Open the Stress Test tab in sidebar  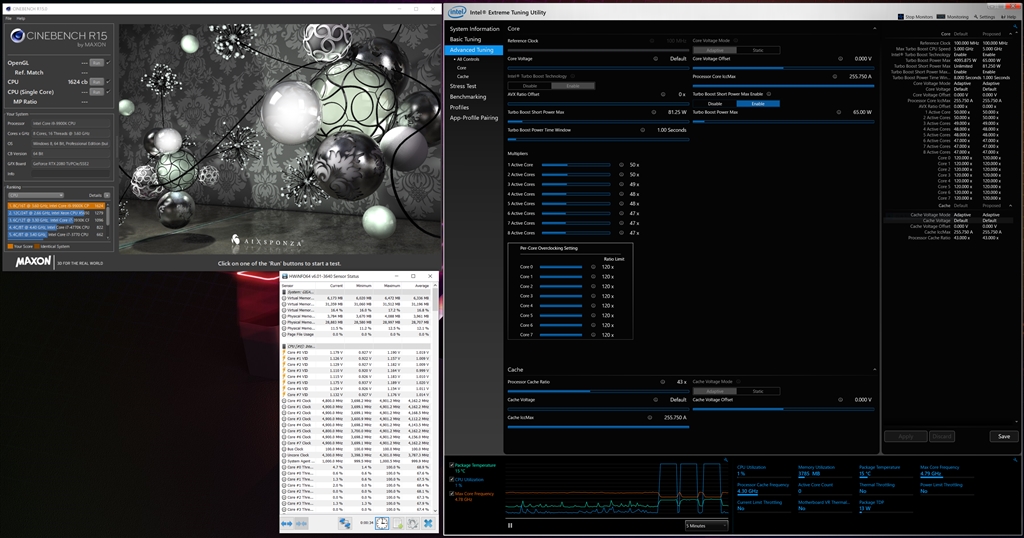tap(463, 86)
